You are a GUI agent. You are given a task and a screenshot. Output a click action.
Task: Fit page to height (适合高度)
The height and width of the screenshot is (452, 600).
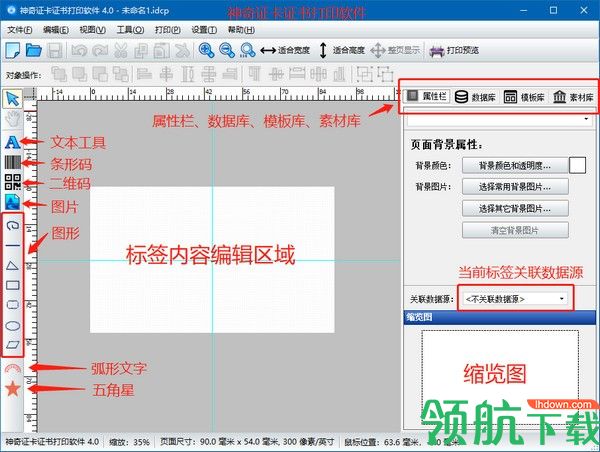pos(341,50)
